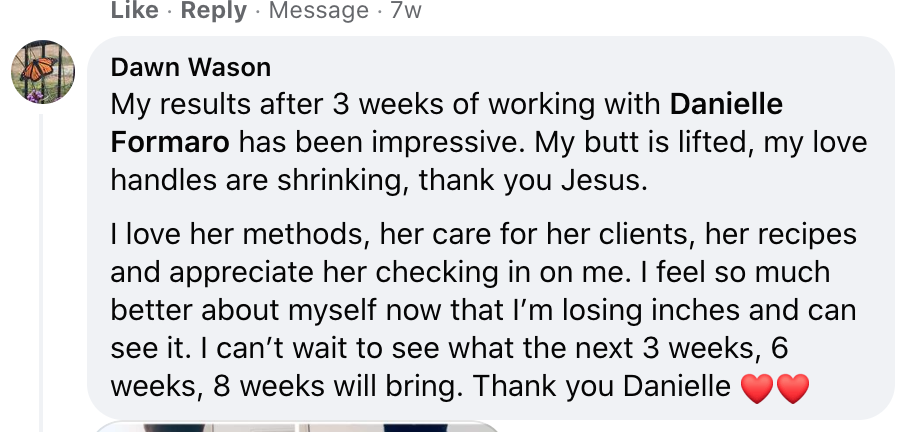Open the left attached photo thumbnail
Screen dimensions: 917x432
197,427
